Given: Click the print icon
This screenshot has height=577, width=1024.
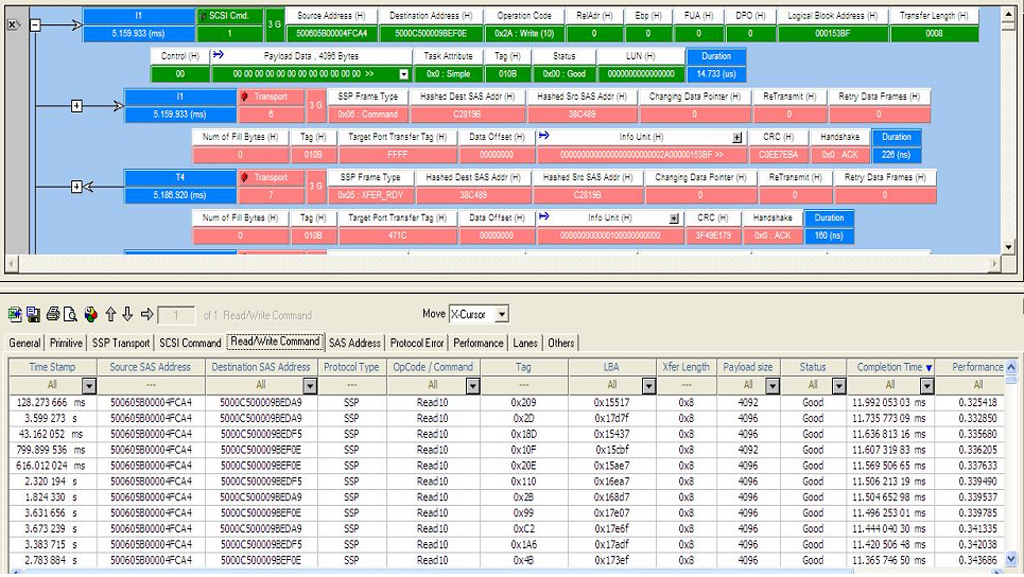Looking at the screenshot, I should [52, 314].
